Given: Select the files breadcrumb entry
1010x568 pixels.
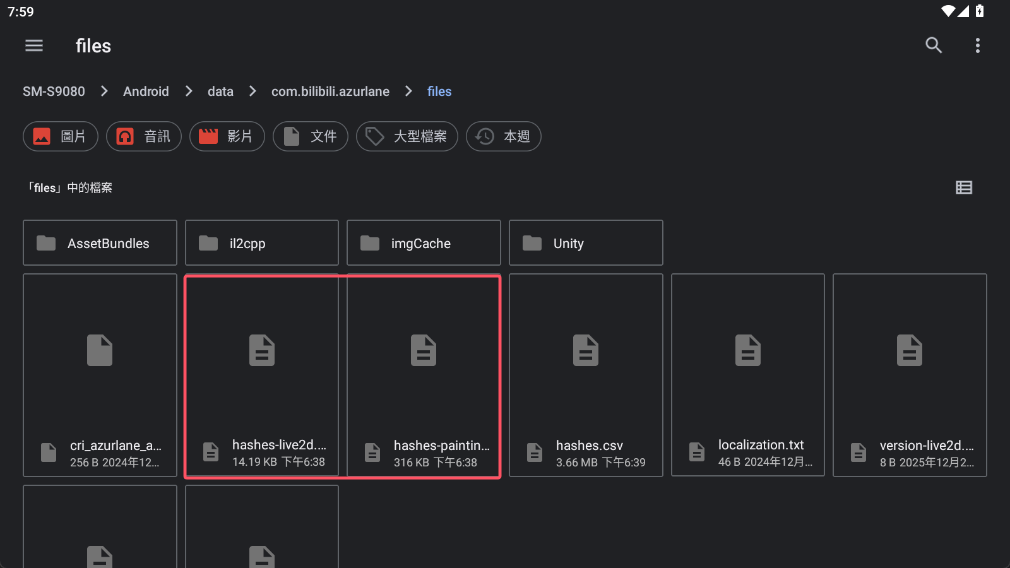Looking at the screenshot, I should click(439, 91).
